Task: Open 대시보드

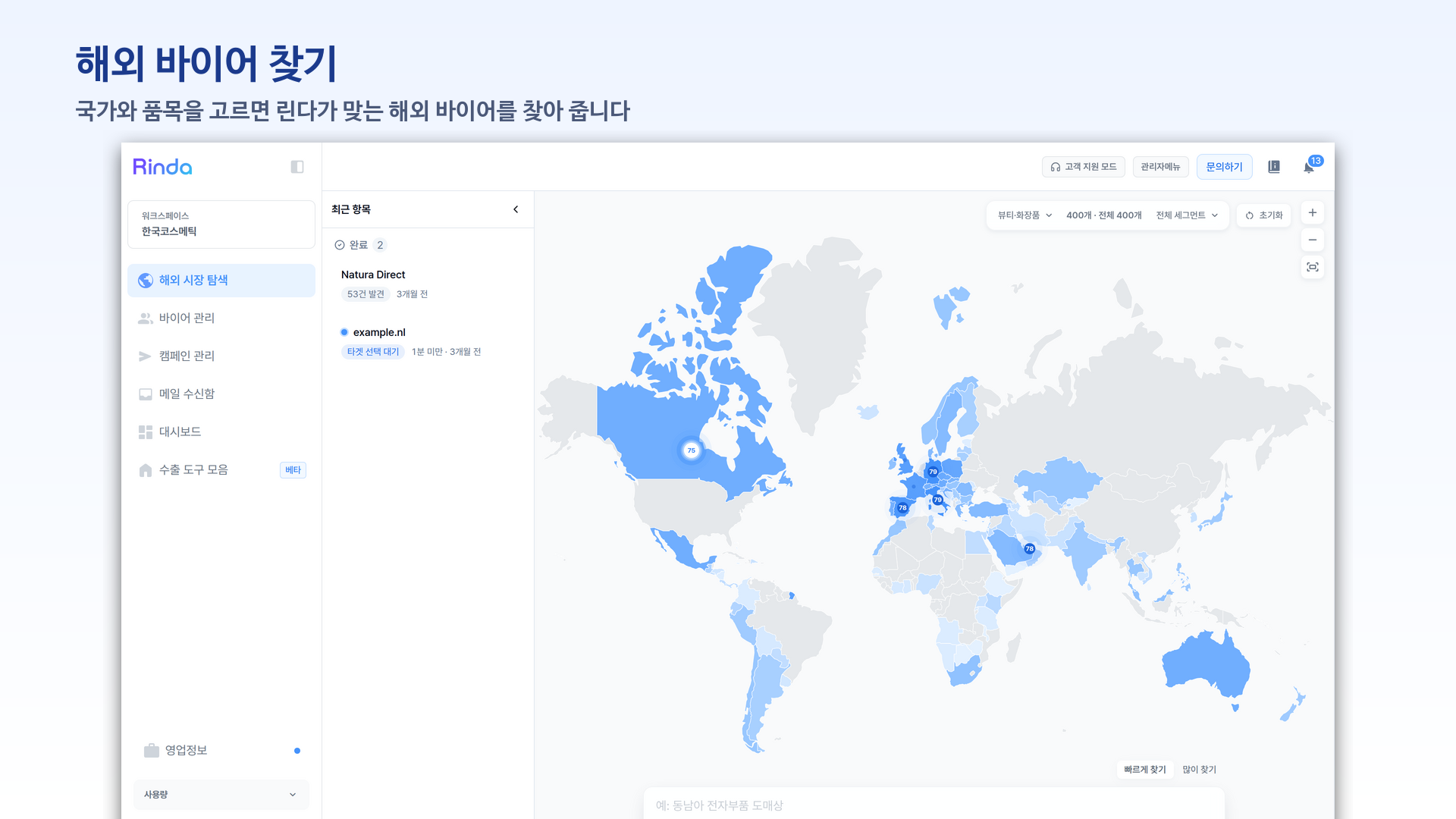Action: [x=221, y=432]
